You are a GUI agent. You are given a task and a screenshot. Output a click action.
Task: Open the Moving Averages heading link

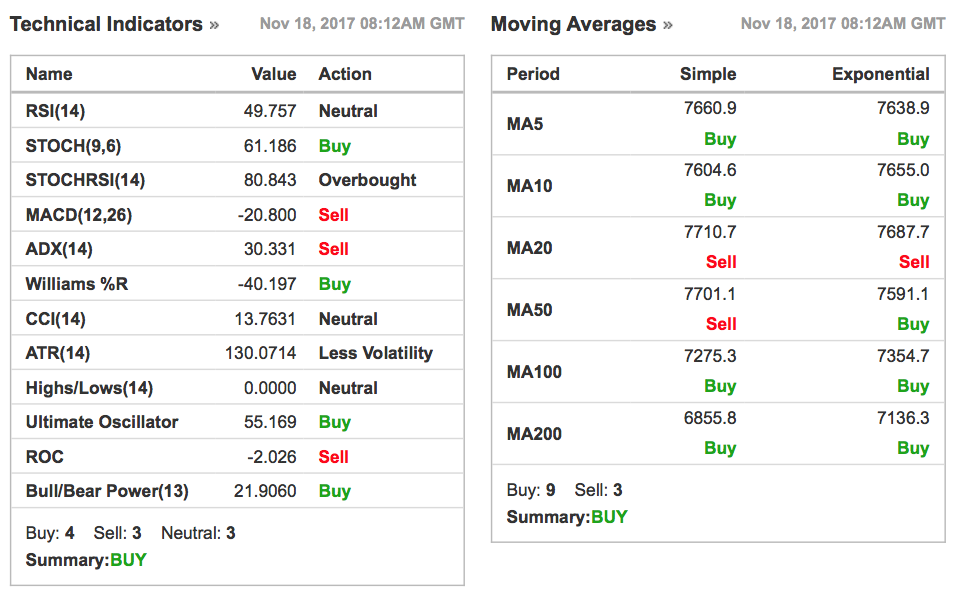(573, 24)
